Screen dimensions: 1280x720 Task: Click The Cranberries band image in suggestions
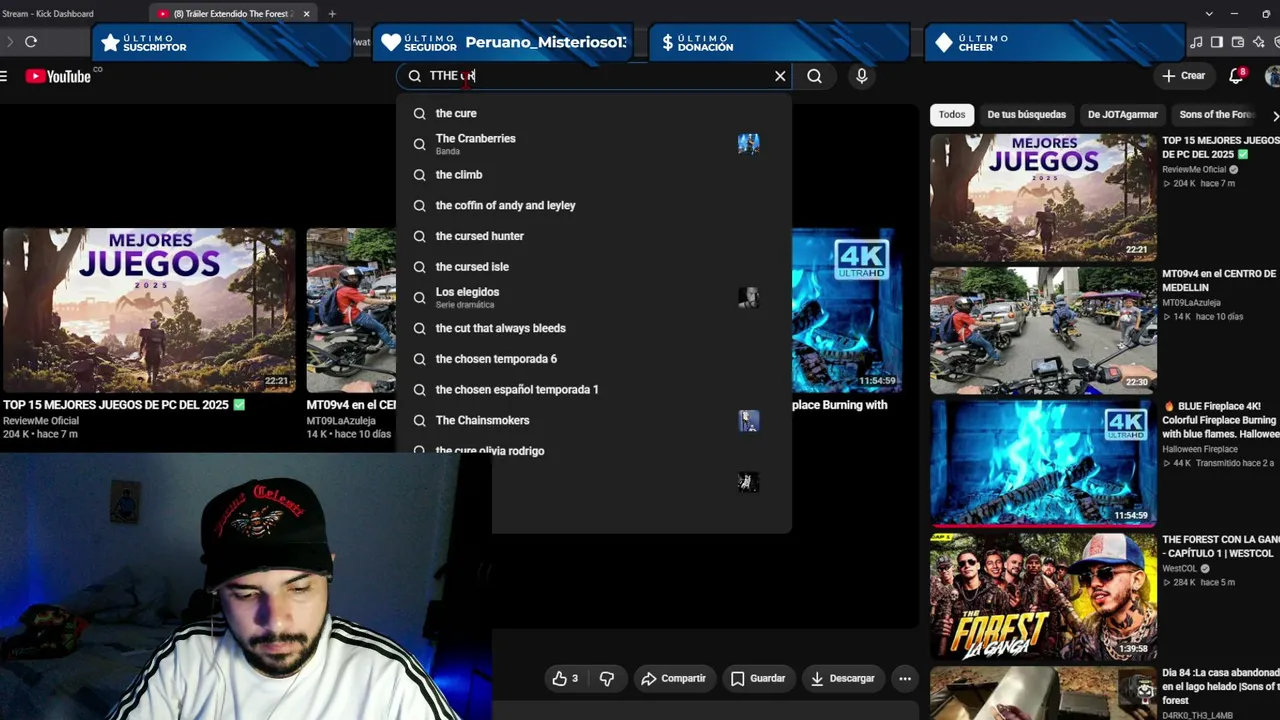click(748, 144)
